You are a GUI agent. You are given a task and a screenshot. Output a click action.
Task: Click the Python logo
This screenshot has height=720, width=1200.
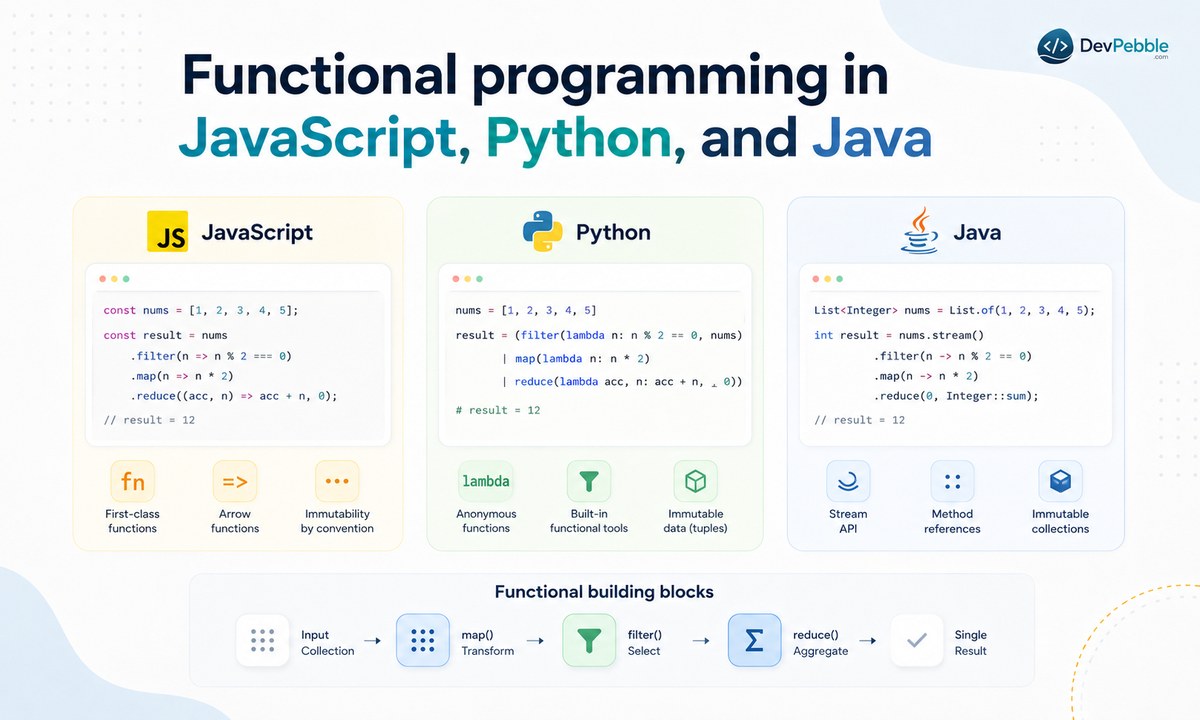coord(542,231)
